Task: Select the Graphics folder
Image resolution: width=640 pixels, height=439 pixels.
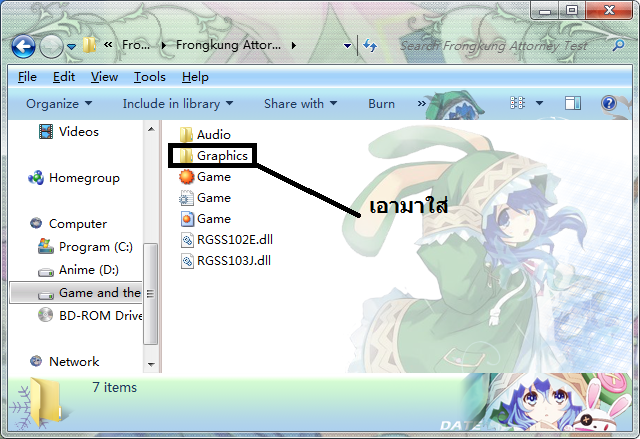Action: pyautogui.click(x=222, y=155)
